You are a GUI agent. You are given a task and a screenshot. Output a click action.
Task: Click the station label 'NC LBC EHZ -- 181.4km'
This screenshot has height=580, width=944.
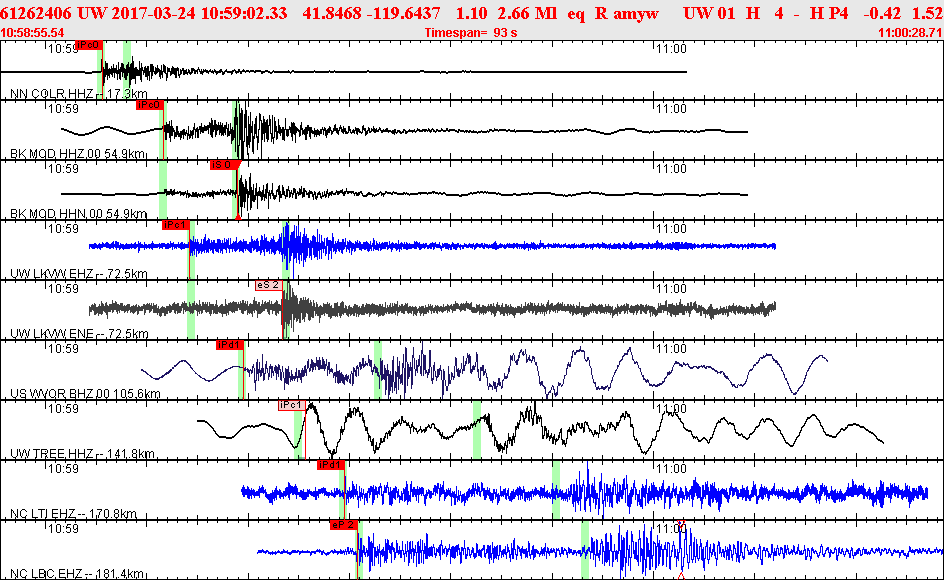(77, 574)
